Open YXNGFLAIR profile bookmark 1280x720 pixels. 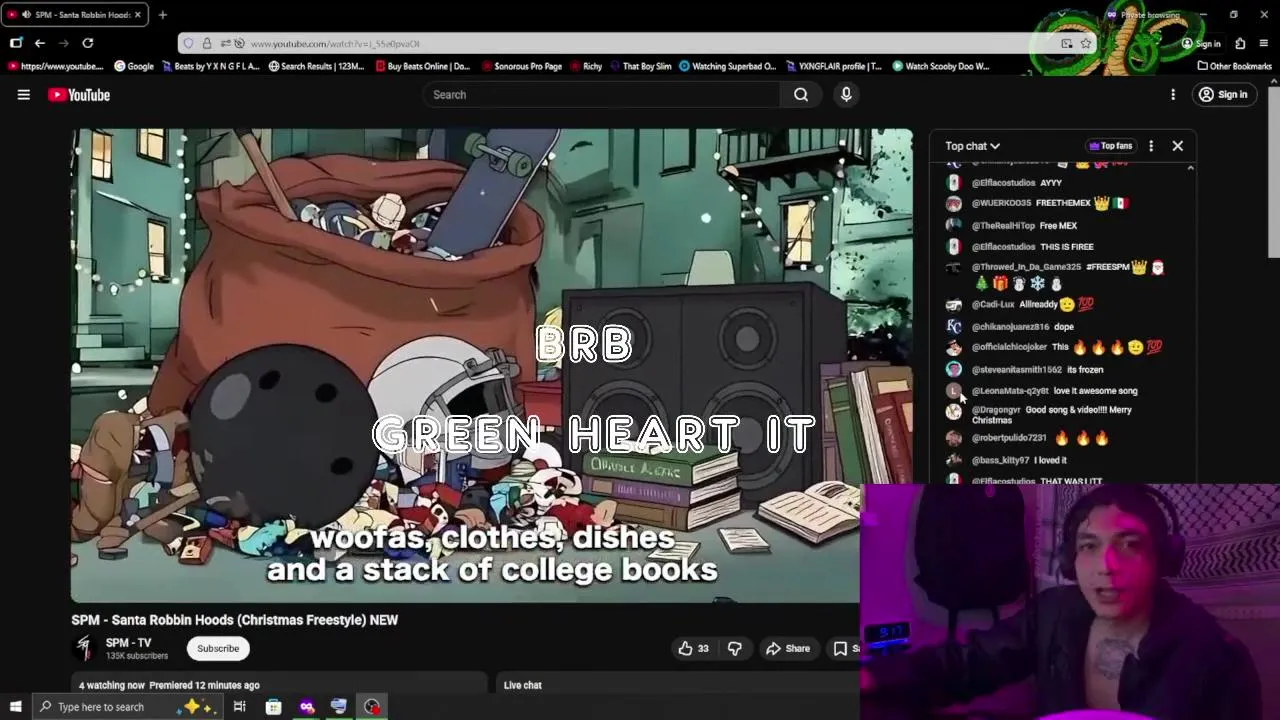click(x=833, y=66)
